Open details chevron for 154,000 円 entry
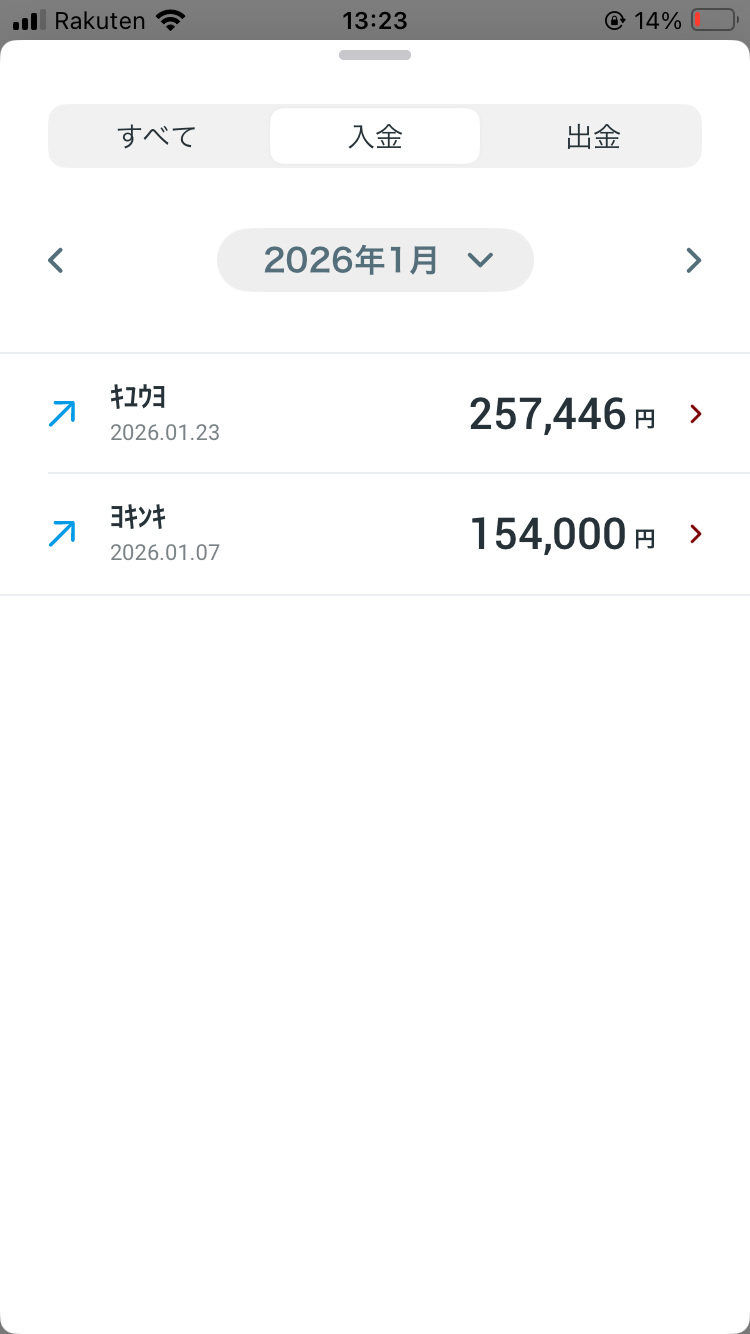Image resolution: width=750 pixels, height=1334 pixels. (697, 534)
